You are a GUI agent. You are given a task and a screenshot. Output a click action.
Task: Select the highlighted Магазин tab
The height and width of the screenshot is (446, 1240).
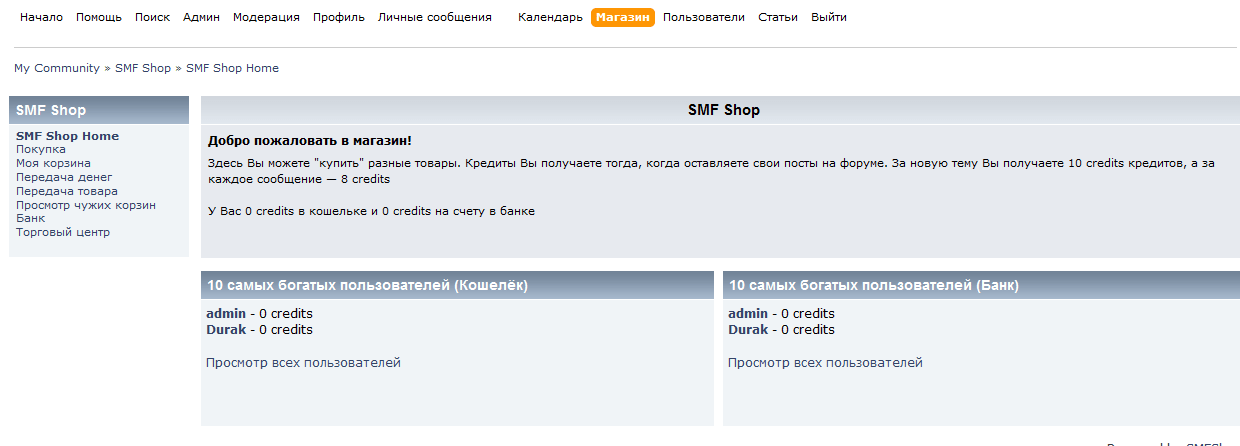622,17
